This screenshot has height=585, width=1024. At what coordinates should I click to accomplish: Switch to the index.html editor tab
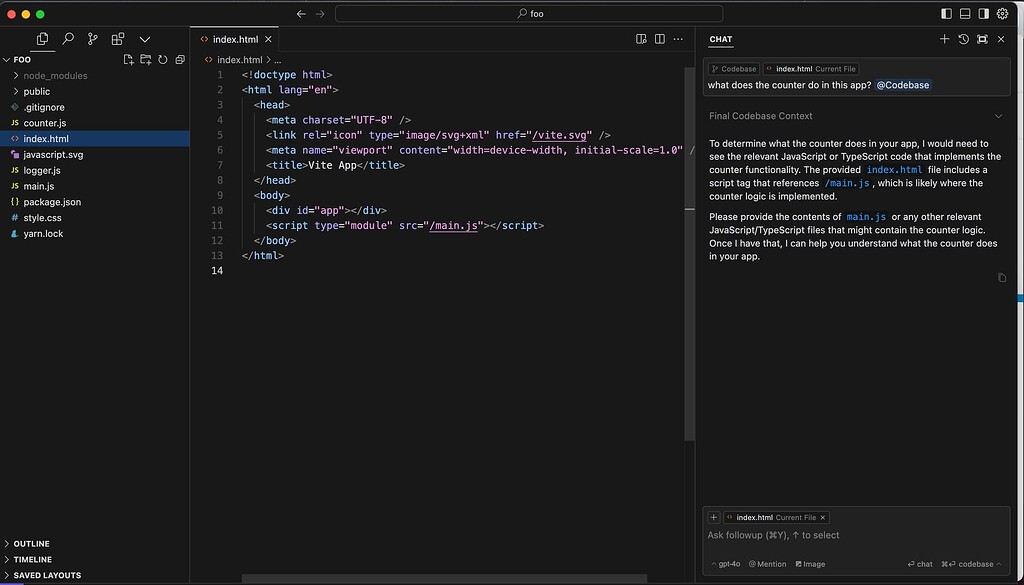(x=234, y=39)
